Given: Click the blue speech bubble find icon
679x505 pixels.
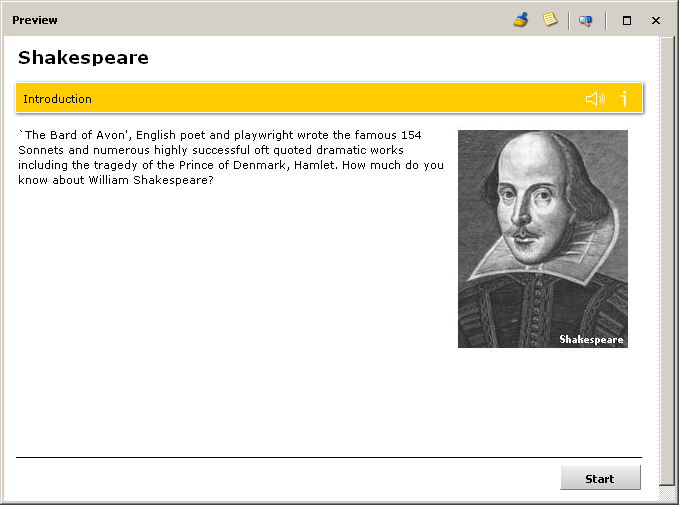Looking at the screenshot, I should (585, 20).
